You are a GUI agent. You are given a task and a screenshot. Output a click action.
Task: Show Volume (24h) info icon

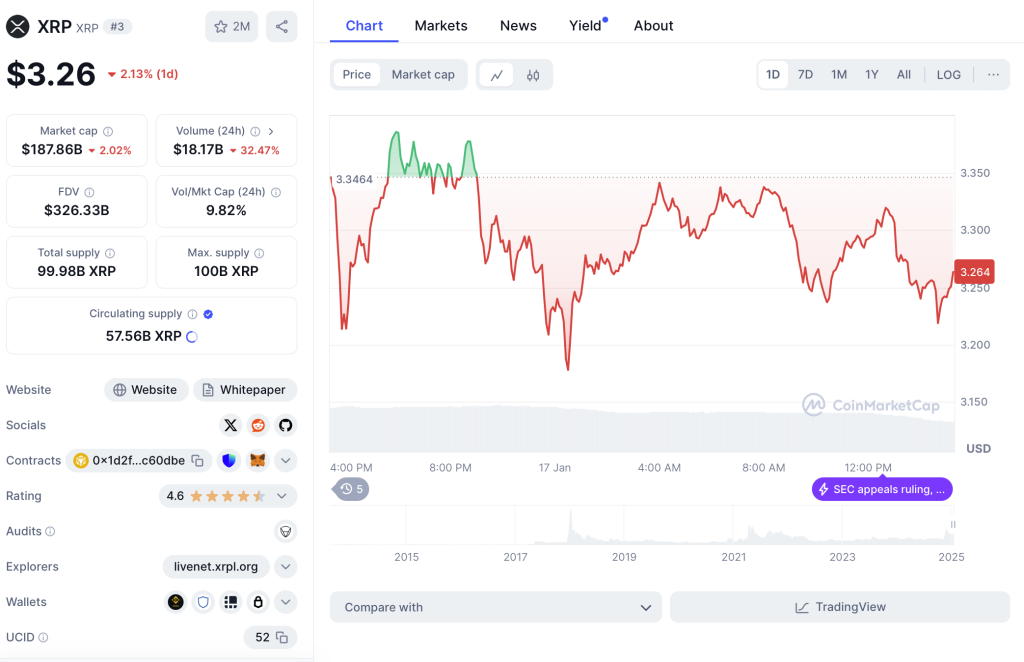255,131
